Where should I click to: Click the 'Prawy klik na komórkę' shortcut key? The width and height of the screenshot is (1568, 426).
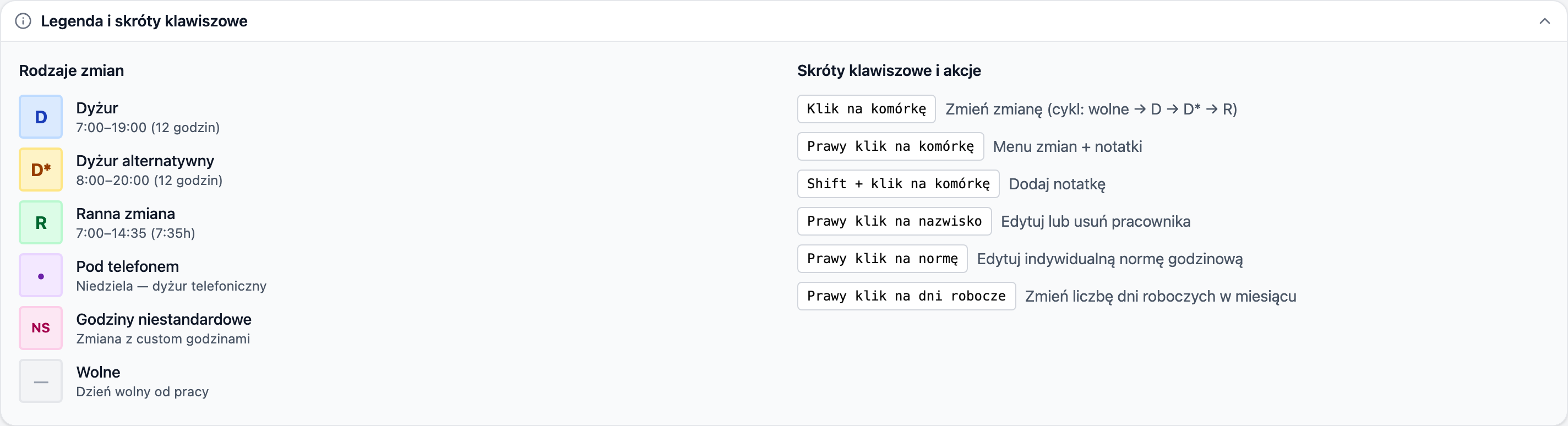890,146
